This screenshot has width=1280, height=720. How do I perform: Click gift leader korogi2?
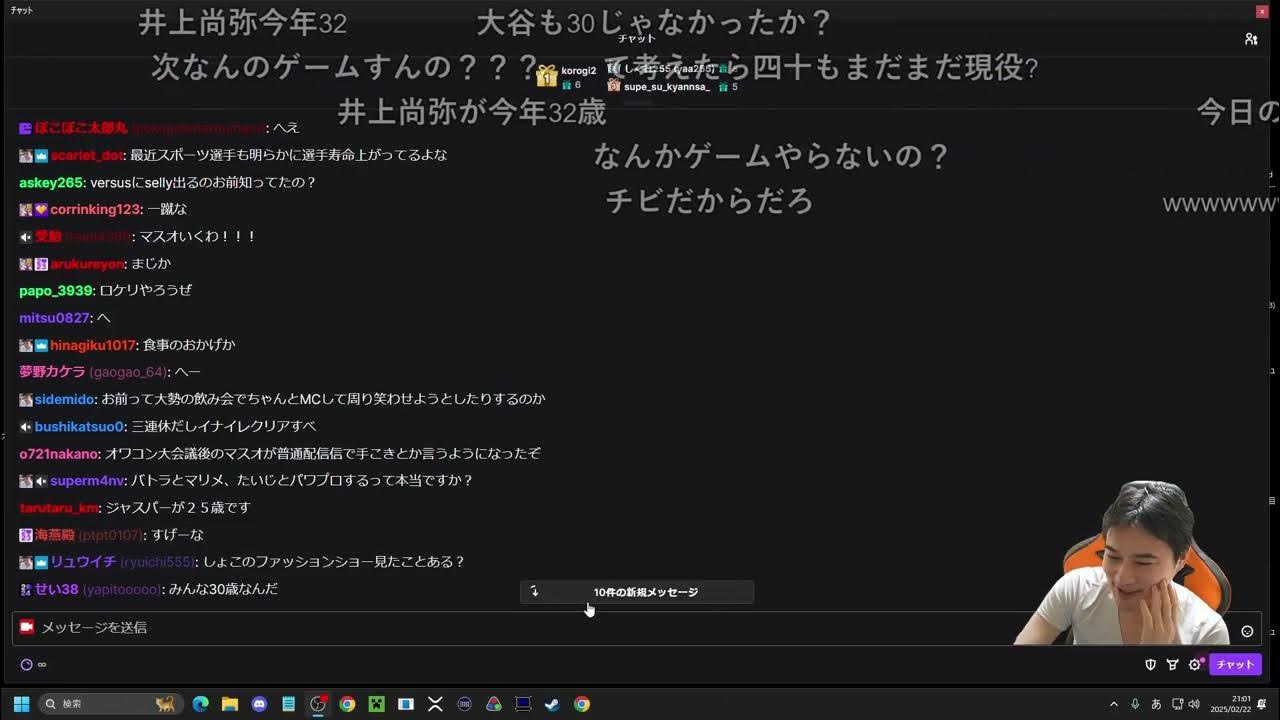578,71
